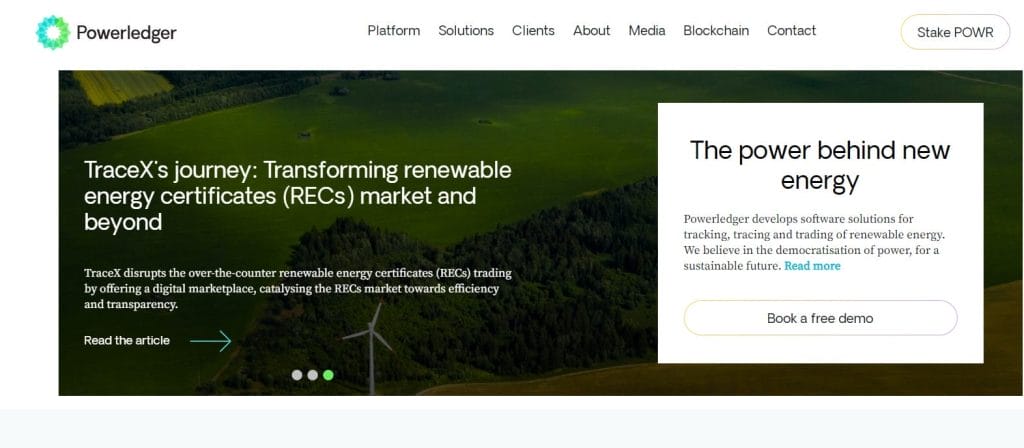Click the teal arrow beside Read the article

(x=211, y=340)
